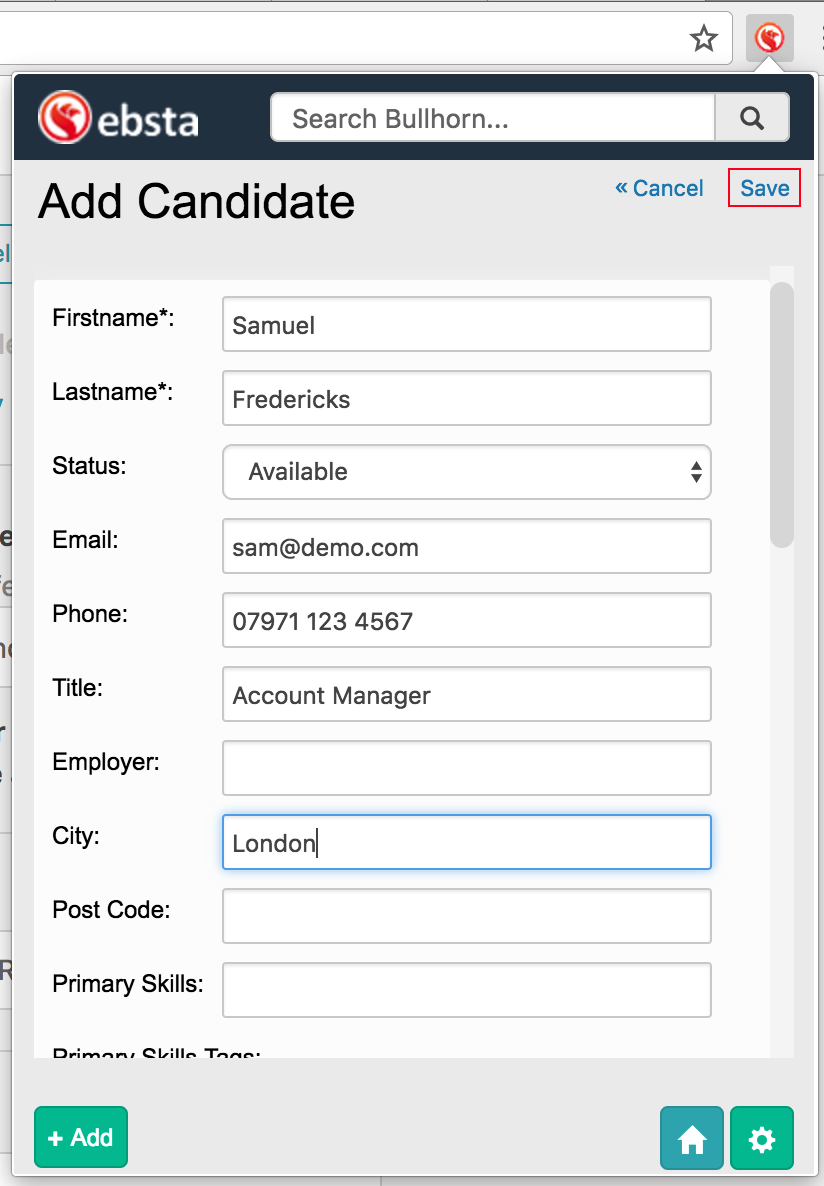Viewport: 824px width, 1186px height.
Task: Click the empty Employer field
Action: pyautogui.click(x=466, y=768)
